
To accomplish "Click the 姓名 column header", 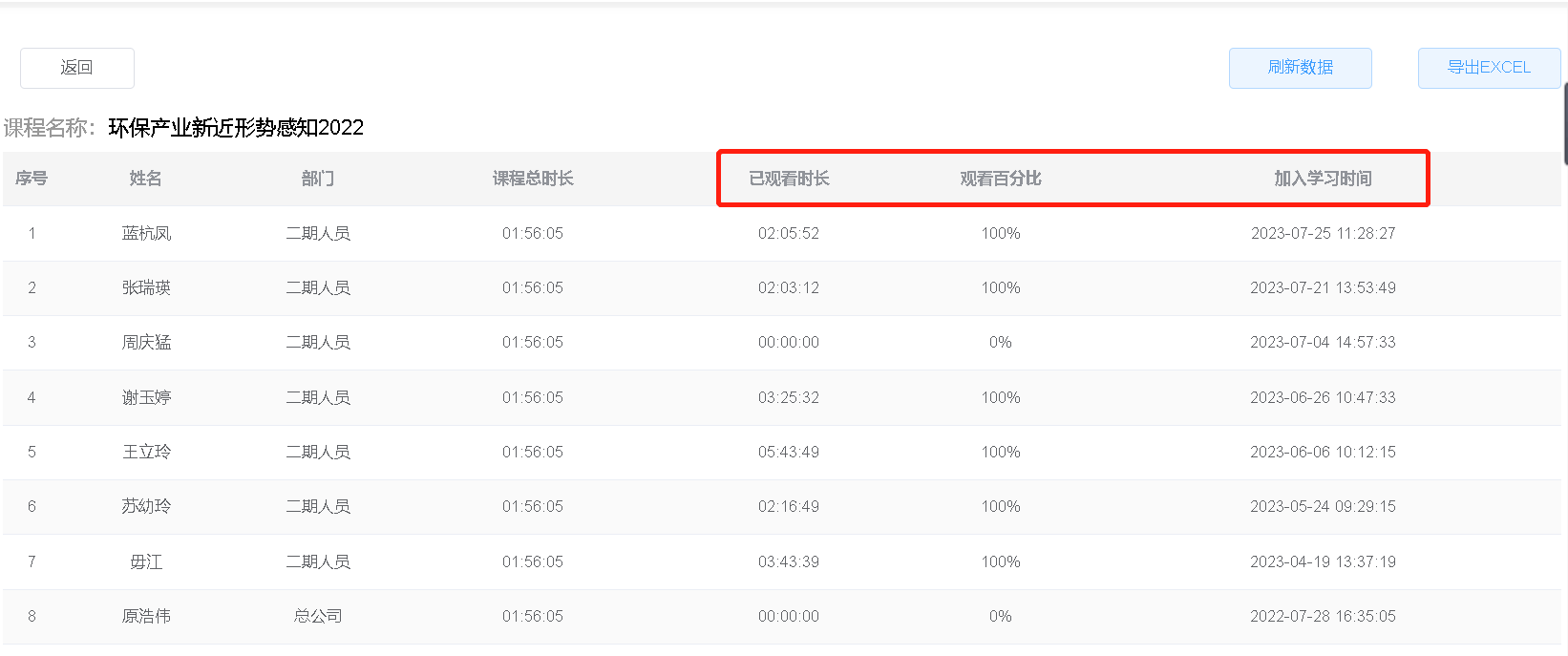I will pos(146,179).
